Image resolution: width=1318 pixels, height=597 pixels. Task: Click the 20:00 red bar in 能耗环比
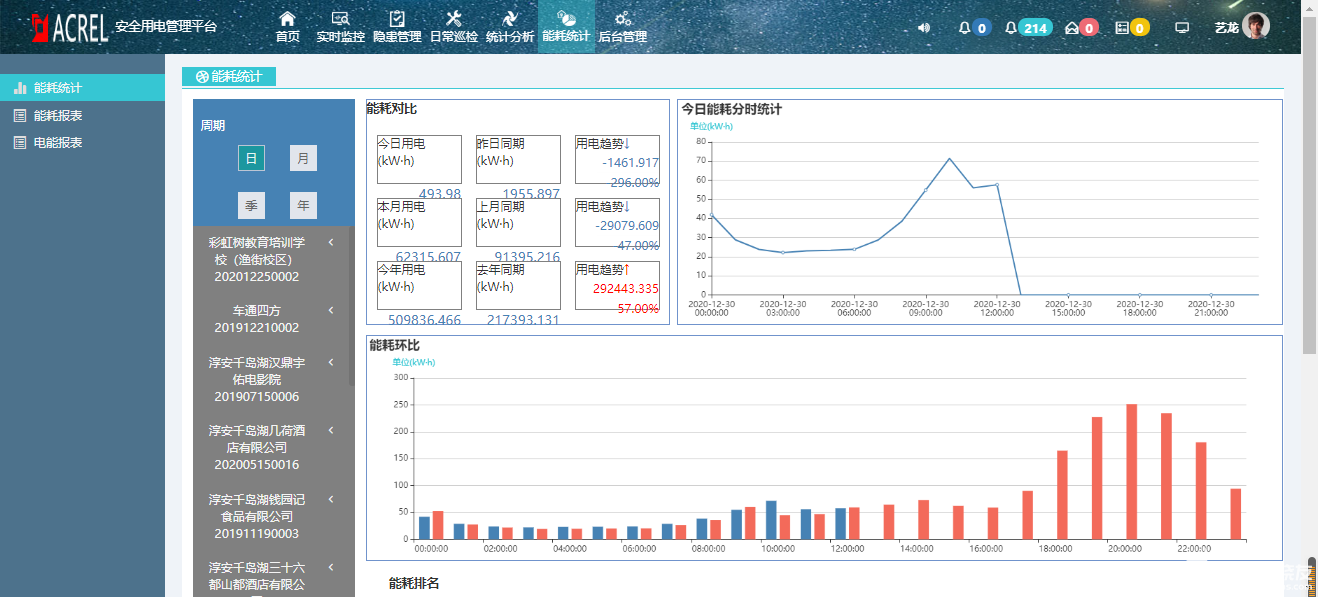[x=1132, y=471]
